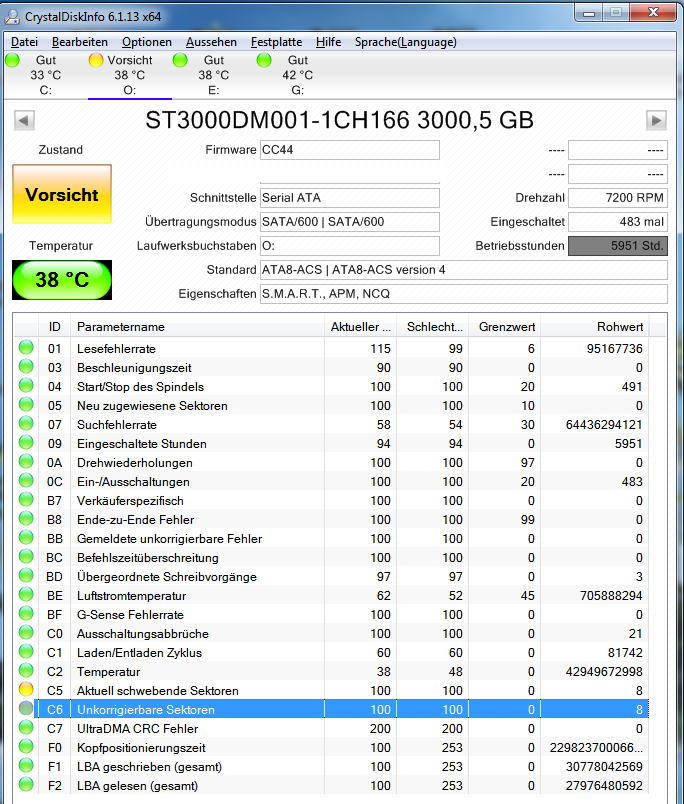The height and width of the screenshot is (804, 684).
Task: Click status orb of Beschleunigungszeit row
Action: click(x=26, y=367)
